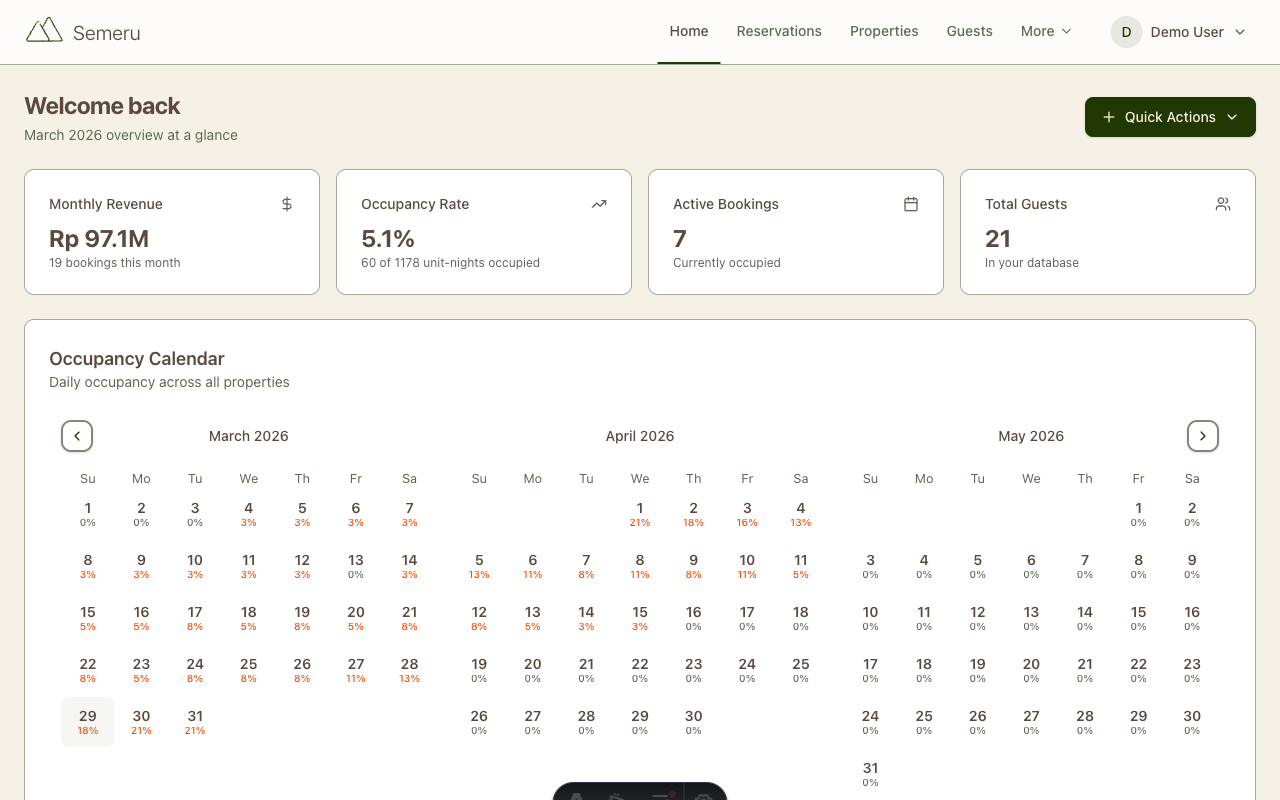Click '19 bookings this month' text
1280x800 pixels.
tap(115, 263)
